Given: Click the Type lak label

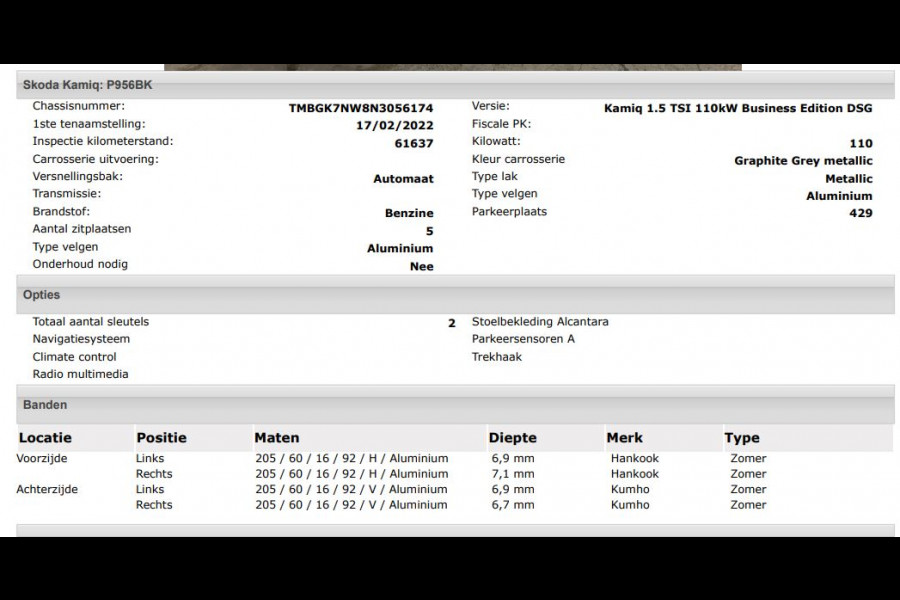Looking at the screenshot, I should tap(494, 176).
